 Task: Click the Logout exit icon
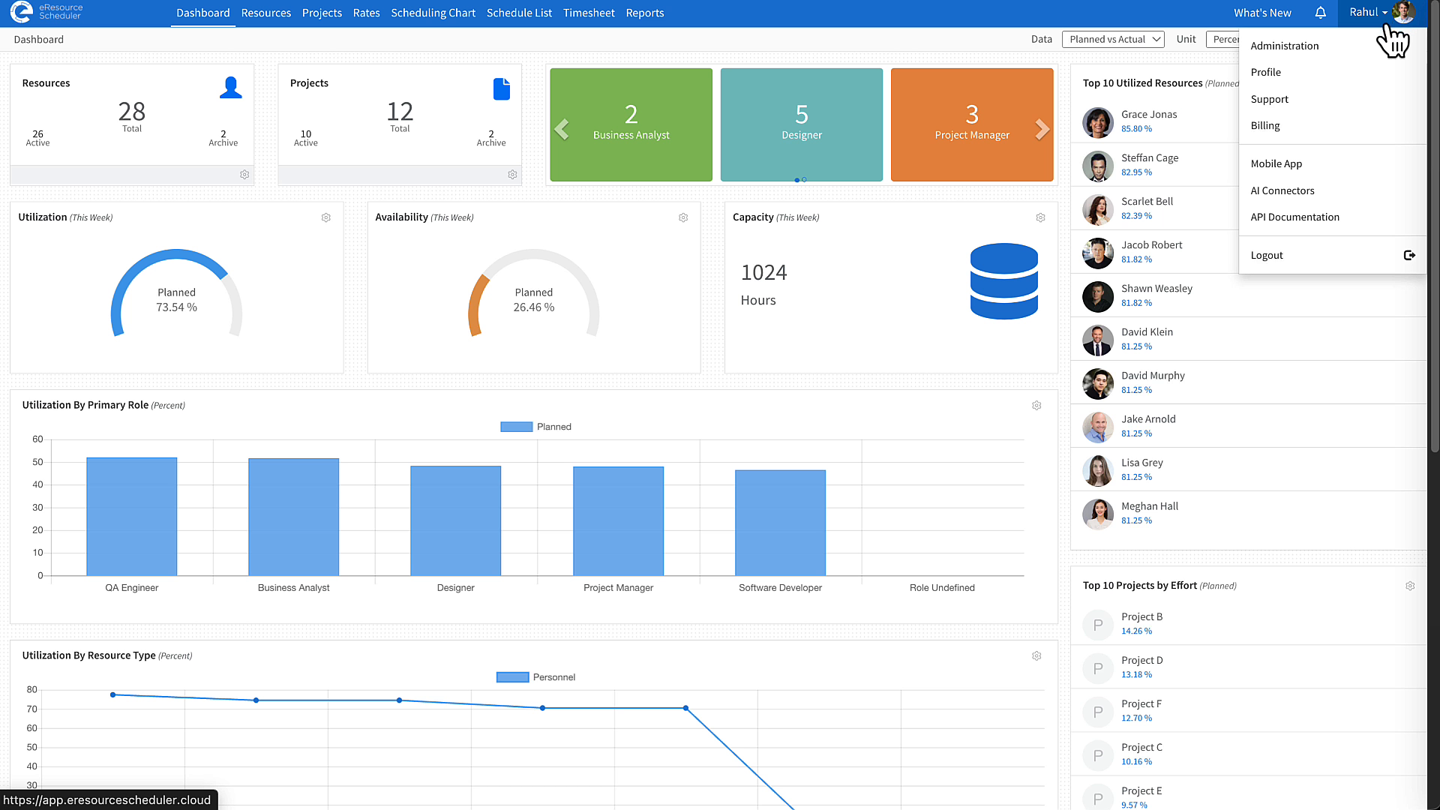pyautogui.click(x=1409, y=255)
